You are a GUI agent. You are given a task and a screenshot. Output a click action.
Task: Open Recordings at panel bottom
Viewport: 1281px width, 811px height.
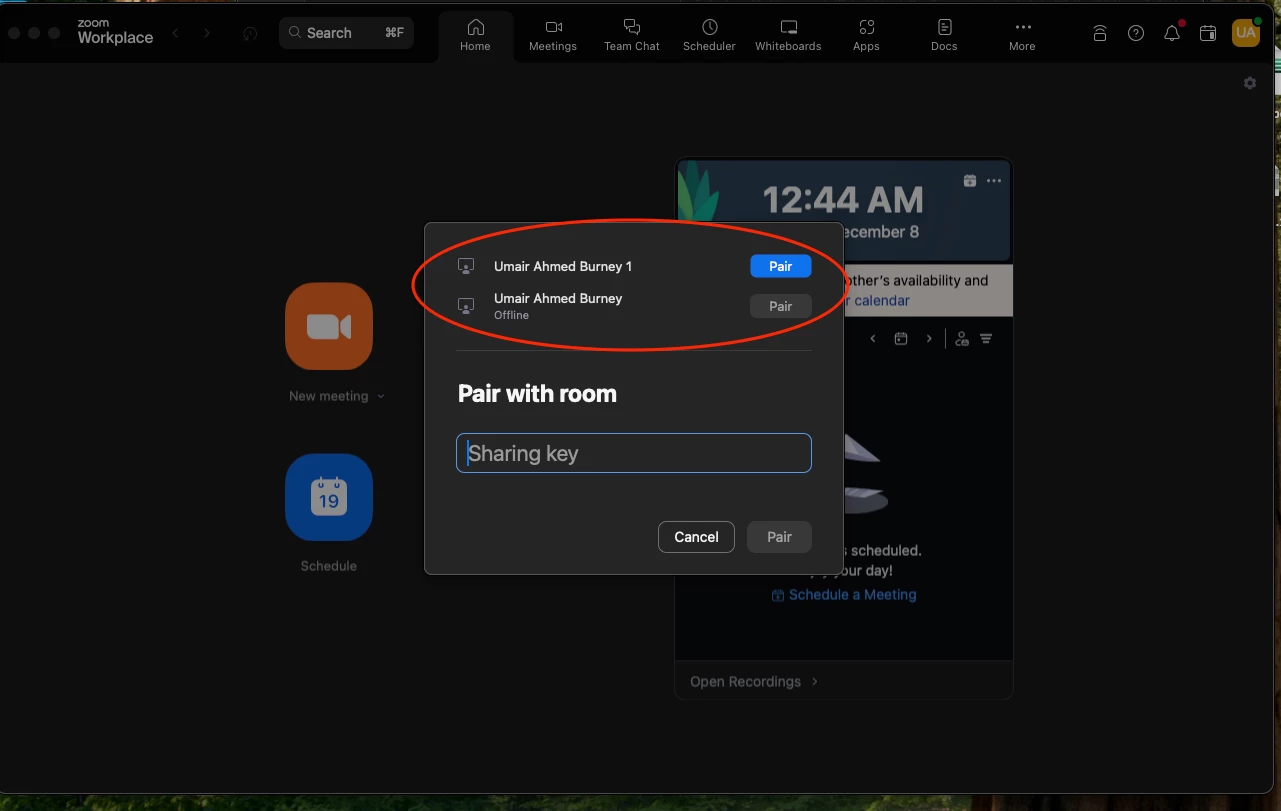[754, 681]
